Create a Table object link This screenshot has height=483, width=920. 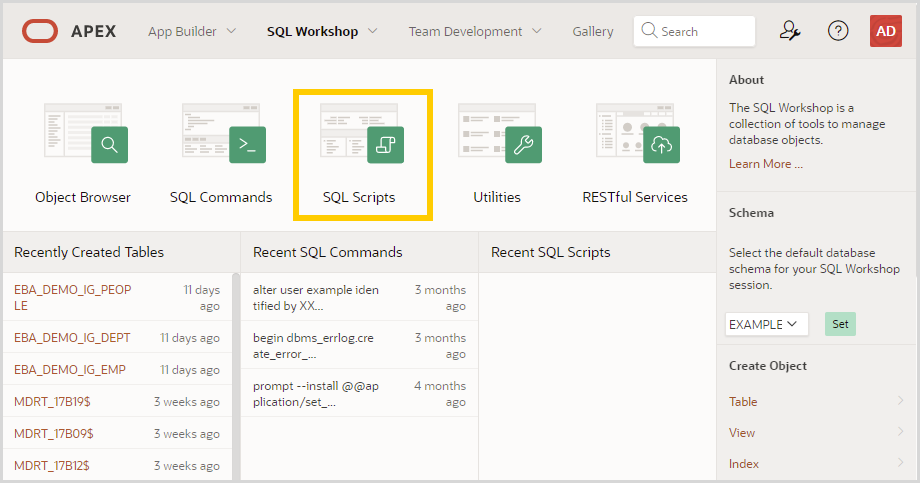point(743,401)
